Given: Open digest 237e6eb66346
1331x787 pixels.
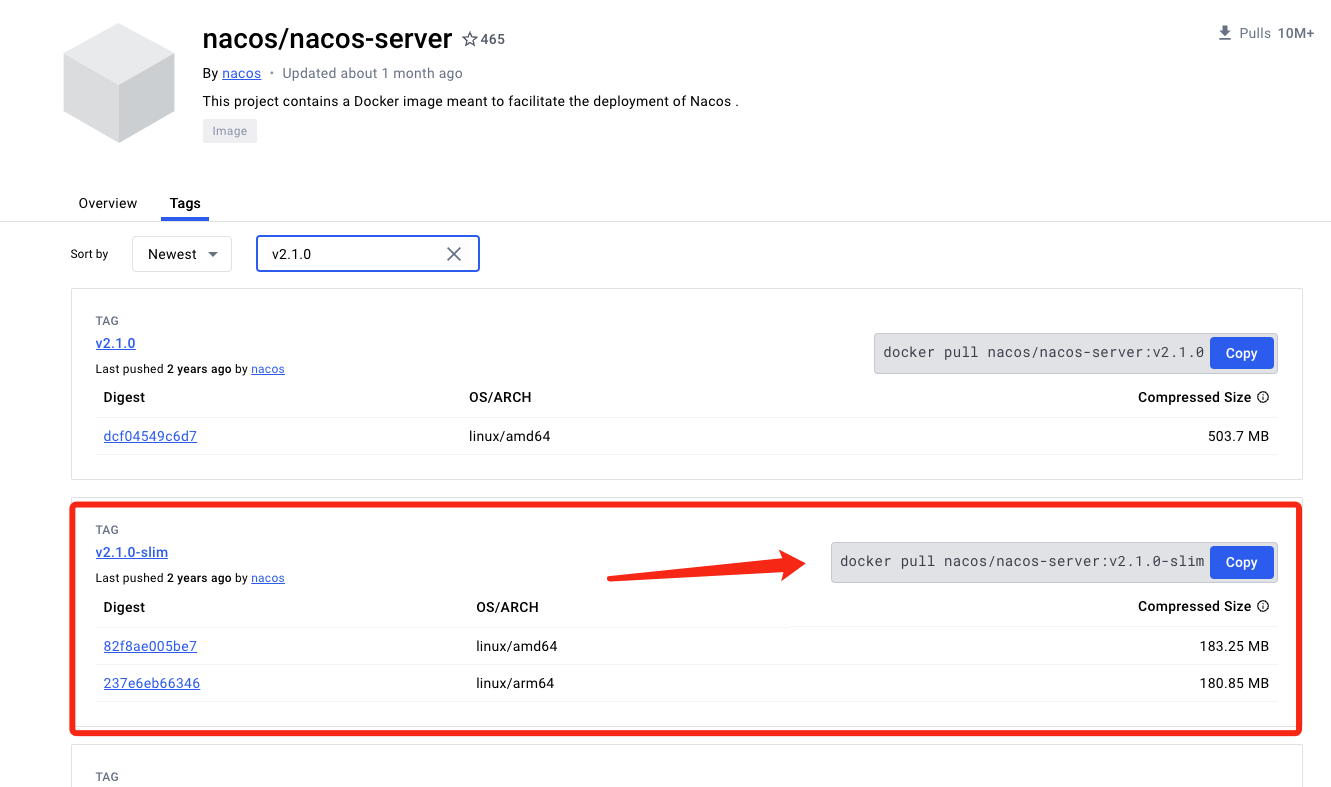Looking at the screenshot, I should click(152, 683).
